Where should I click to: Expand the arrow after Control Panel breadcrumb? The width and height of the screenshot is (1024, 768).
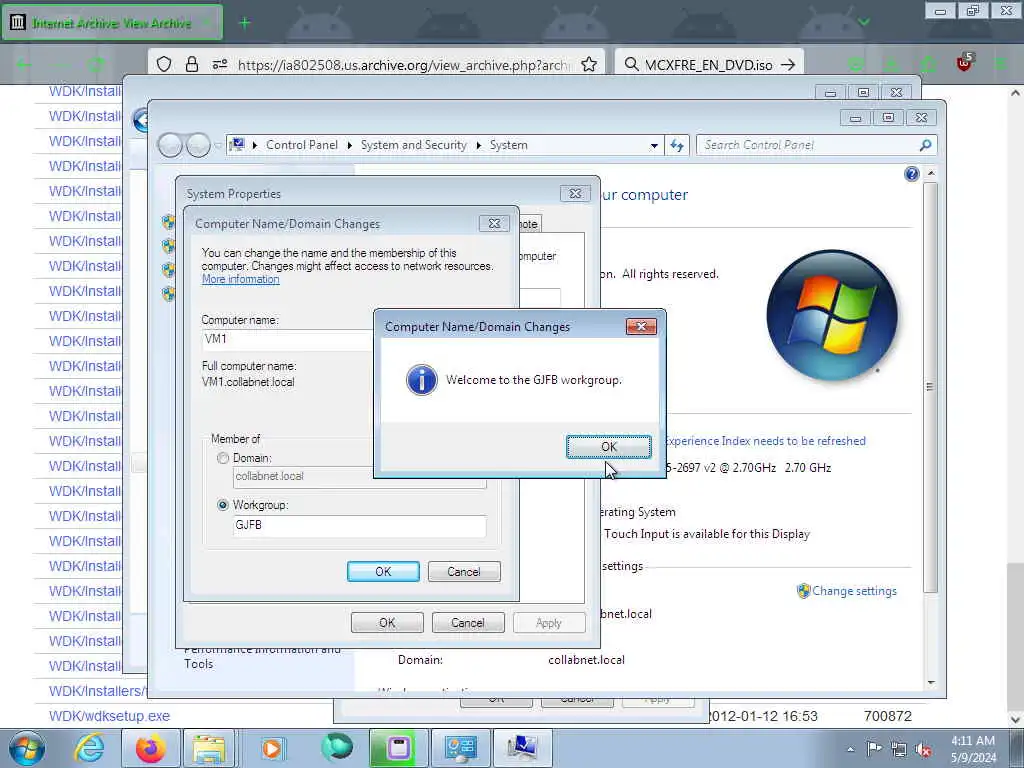(x=349, y=145)
